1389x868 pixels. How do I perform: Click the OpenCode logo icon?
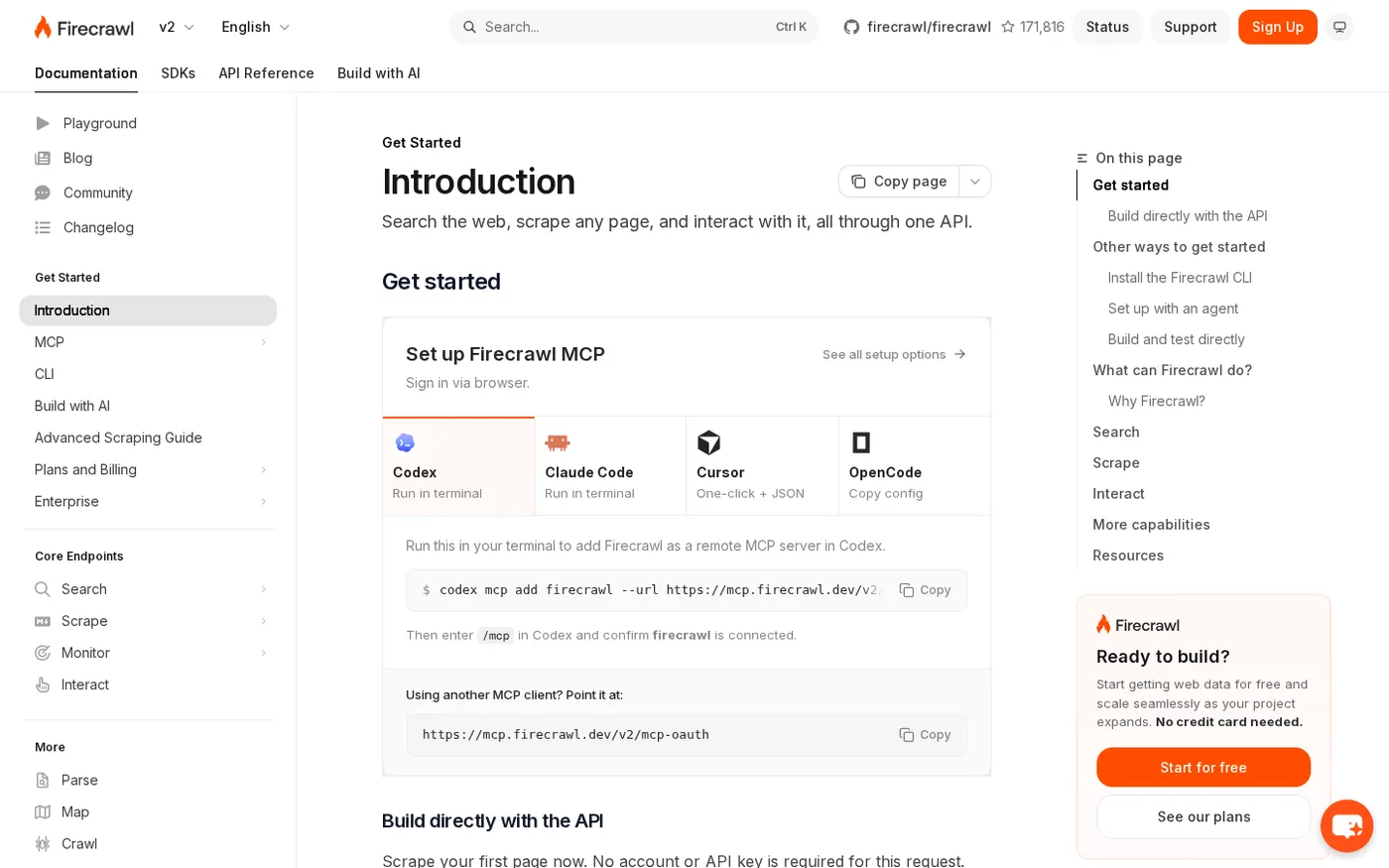click(861, 442)
